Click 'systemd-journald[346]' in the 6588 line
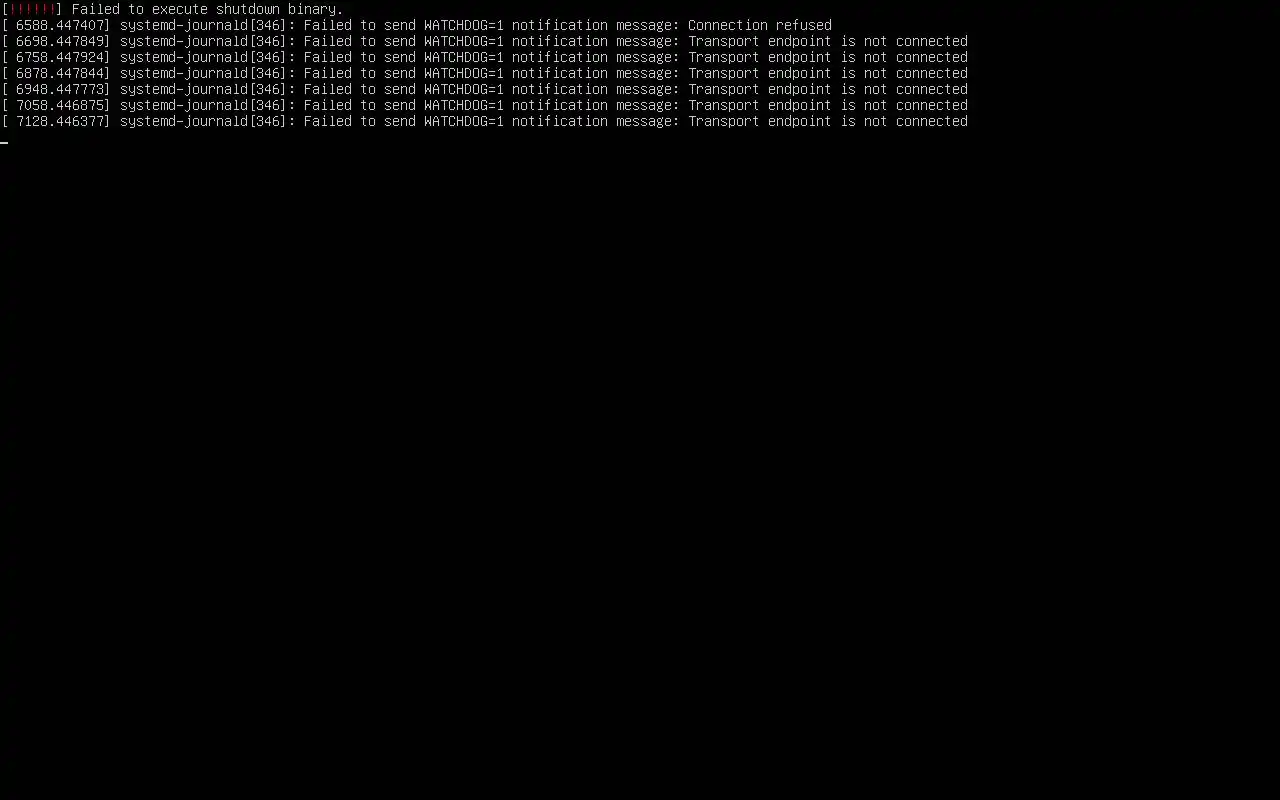 (204, 25)
